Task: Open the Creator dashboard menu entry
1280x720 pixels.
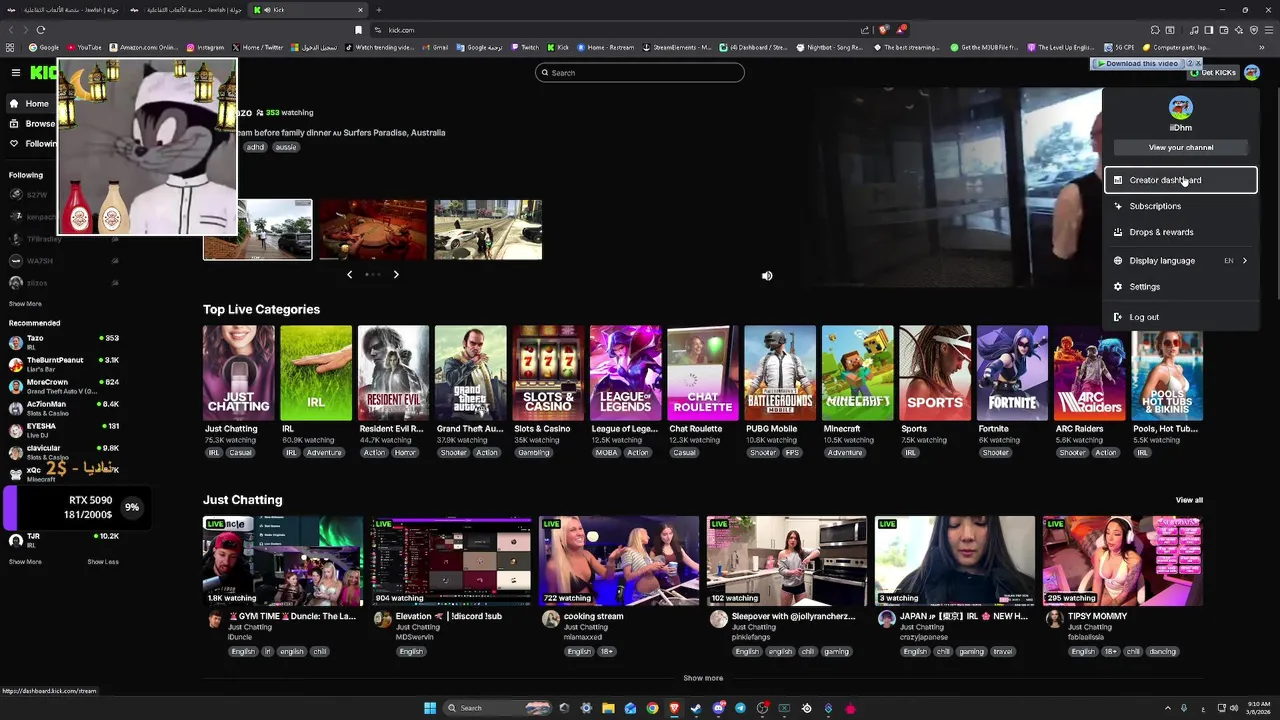Action: click(1180, 180)
